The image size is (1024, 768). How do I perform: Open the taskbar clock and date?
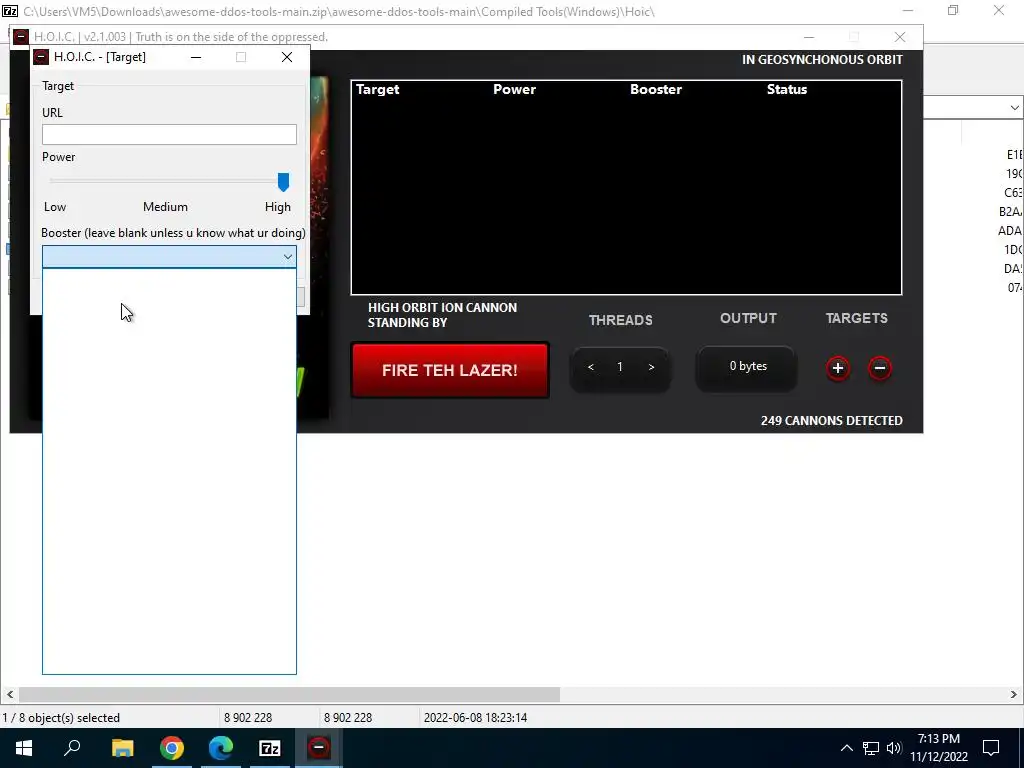click(938, 748)
